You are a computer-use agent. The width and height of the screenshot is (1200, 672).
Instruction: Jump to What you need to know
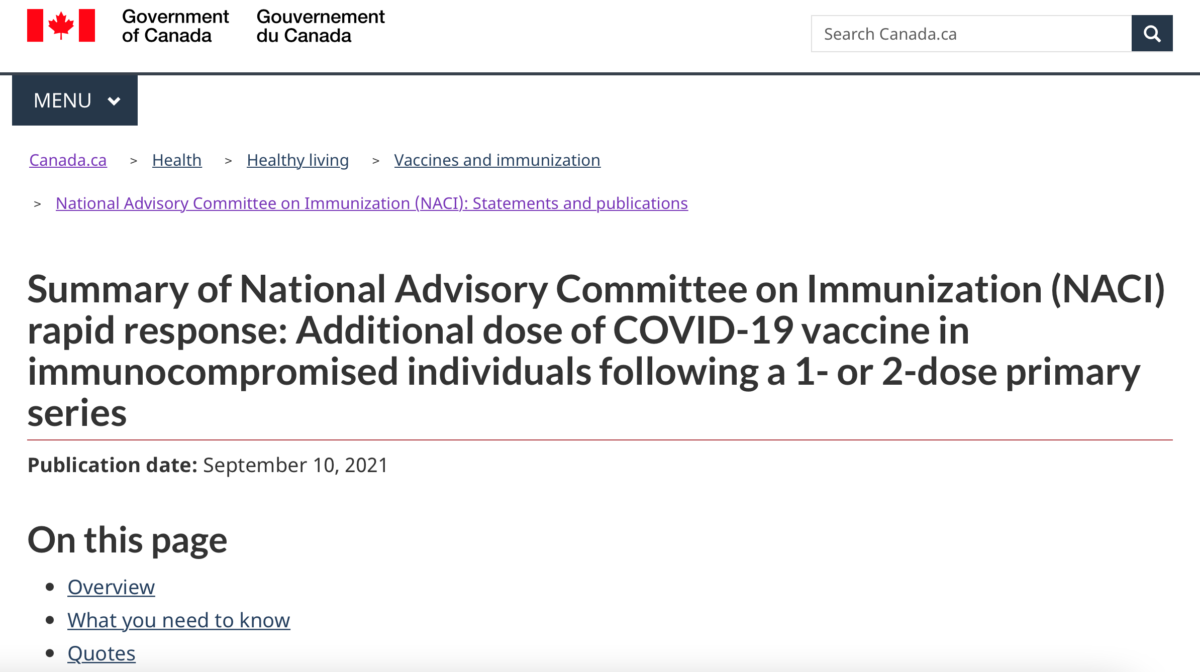(x=178, y=620)
